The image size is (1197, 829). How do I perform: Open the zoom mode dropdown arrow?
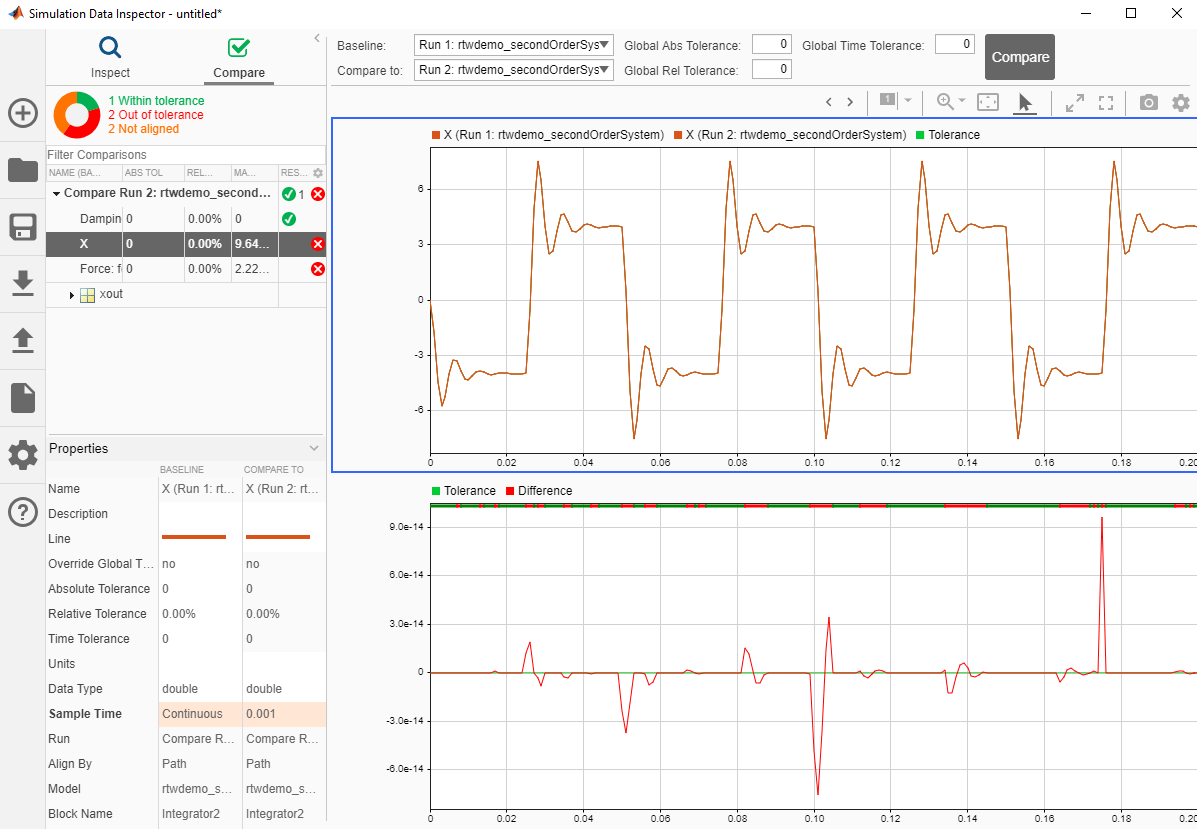962,101
